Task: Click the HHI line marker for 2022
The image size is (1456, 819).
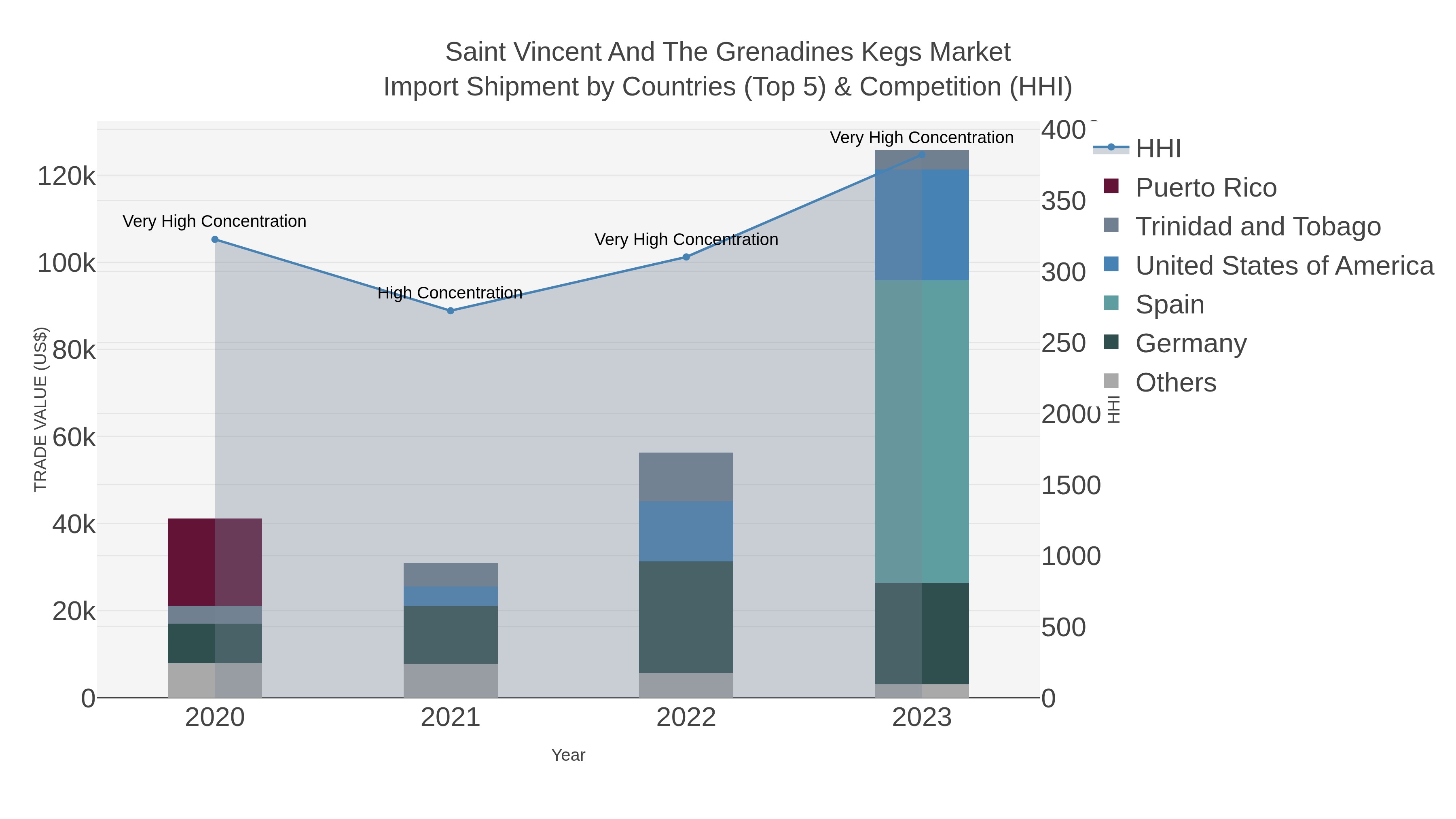Action: [686, 257]
